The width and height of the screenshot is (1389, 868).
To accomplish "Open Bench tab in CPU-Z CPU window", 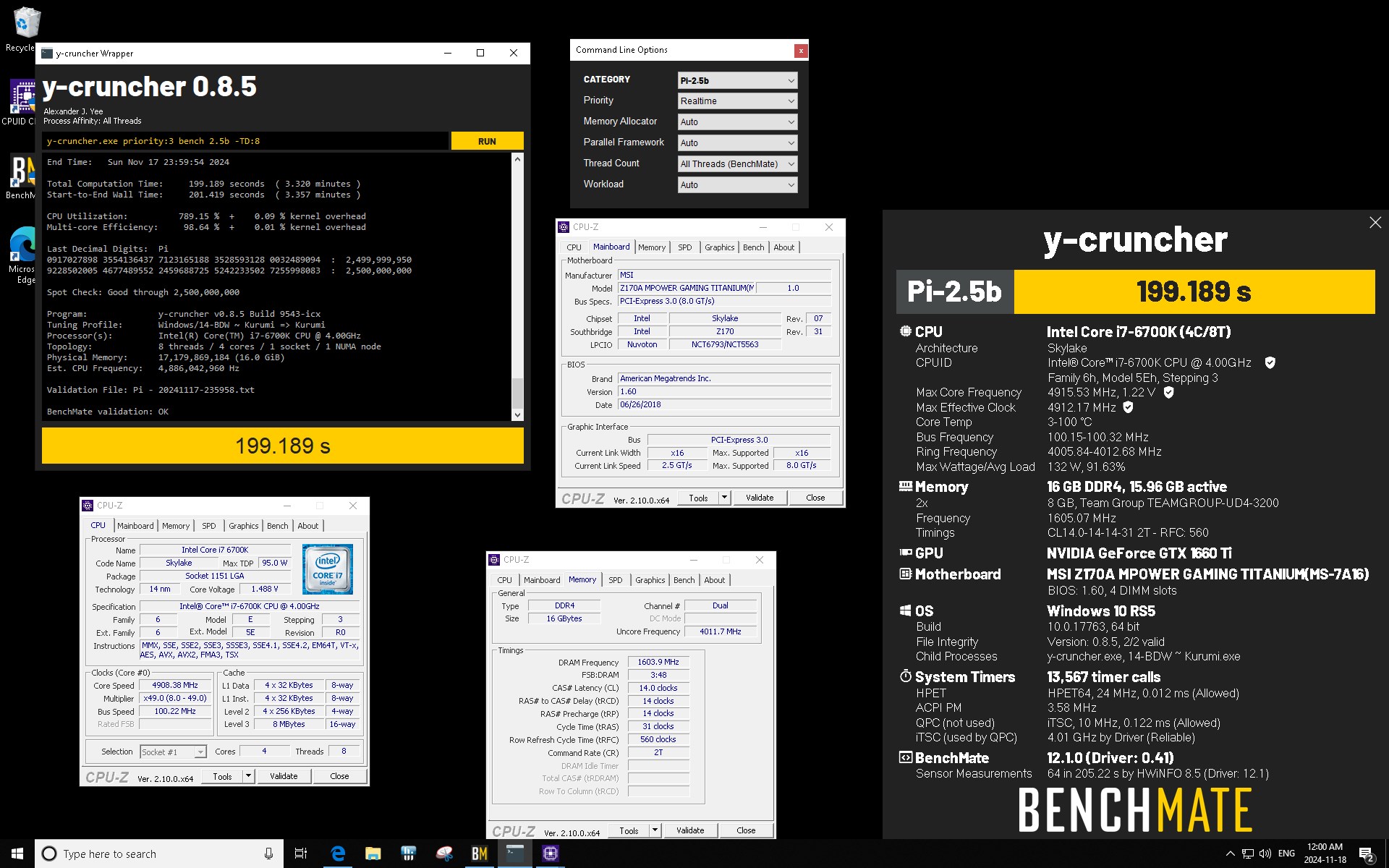I will coord(277,526).
